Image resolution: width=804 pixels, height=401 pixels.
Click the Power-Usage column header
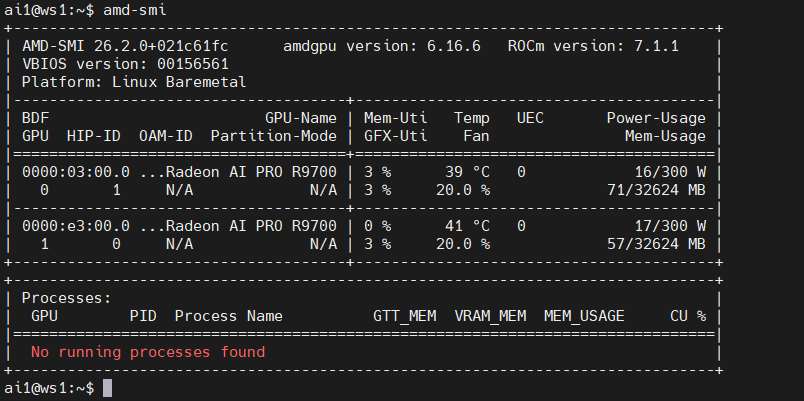tap(656, 118)
